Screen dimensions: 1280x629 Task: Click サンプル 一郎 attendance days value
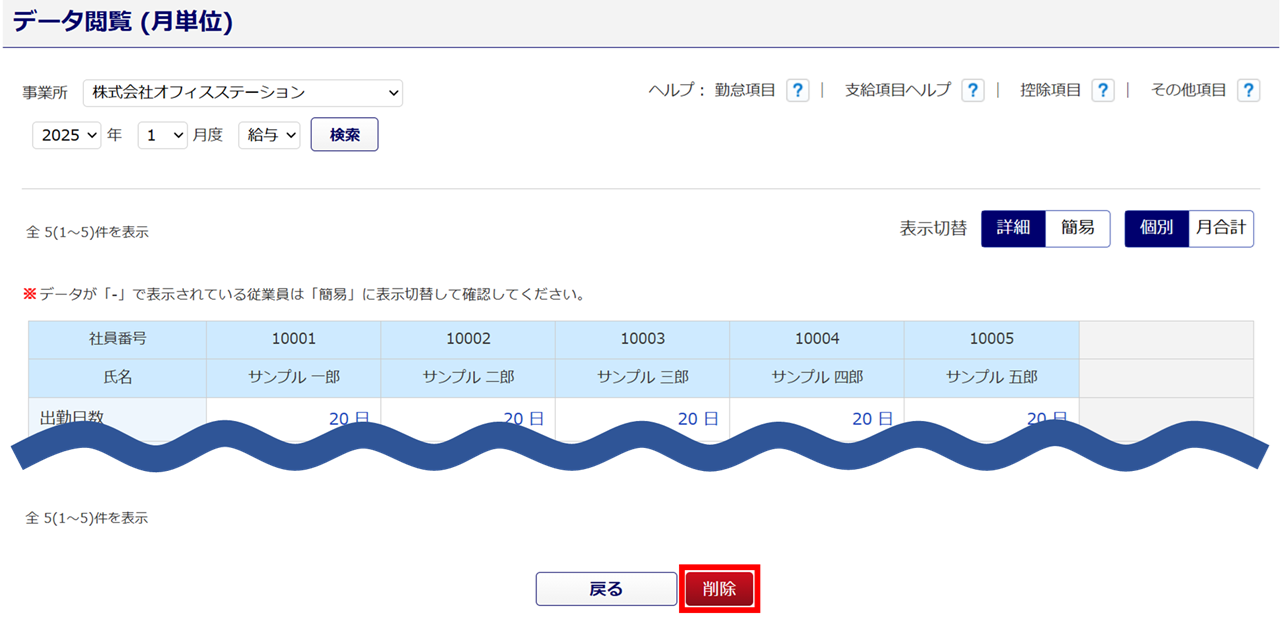click(349, 419)
